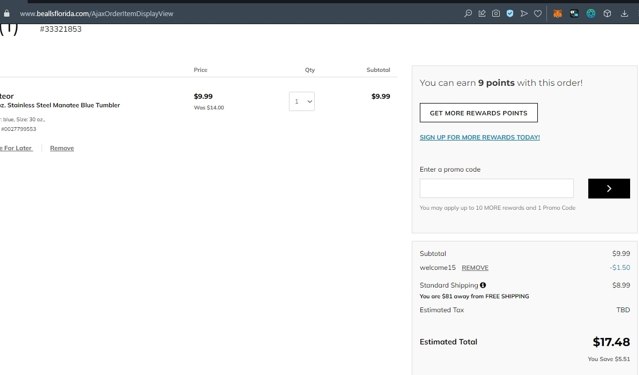Click the 10 MORE rewards and 1 Promo Code note
Viewport: 639px width, 375px height.
point(498,207)
